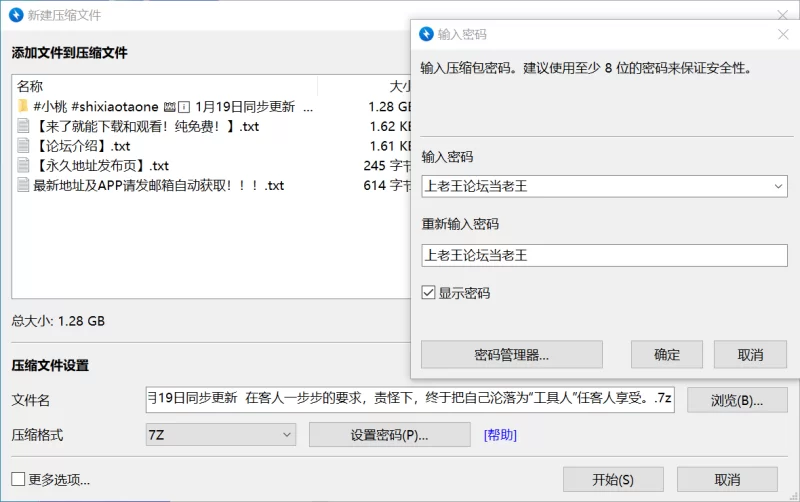This screenshot has height=502, width=800.
Task: Select file 【论坛介绍】.txt
Action: click(82, 146)
